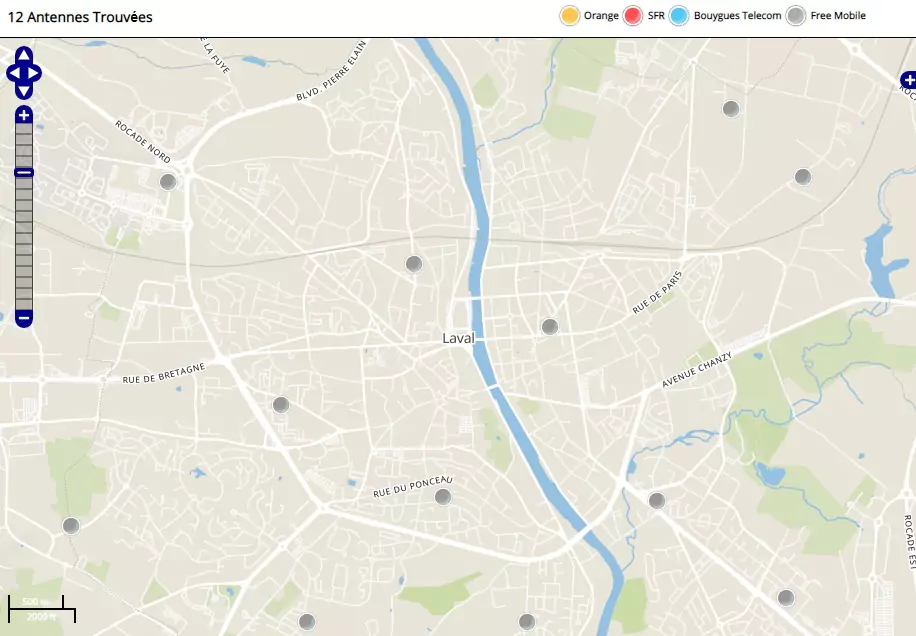Viewport: 916px width, 636px height.
Task: Select antenna marker south of Rue de Bretagne
Action: pyautogui.click(x=281, y=405)
